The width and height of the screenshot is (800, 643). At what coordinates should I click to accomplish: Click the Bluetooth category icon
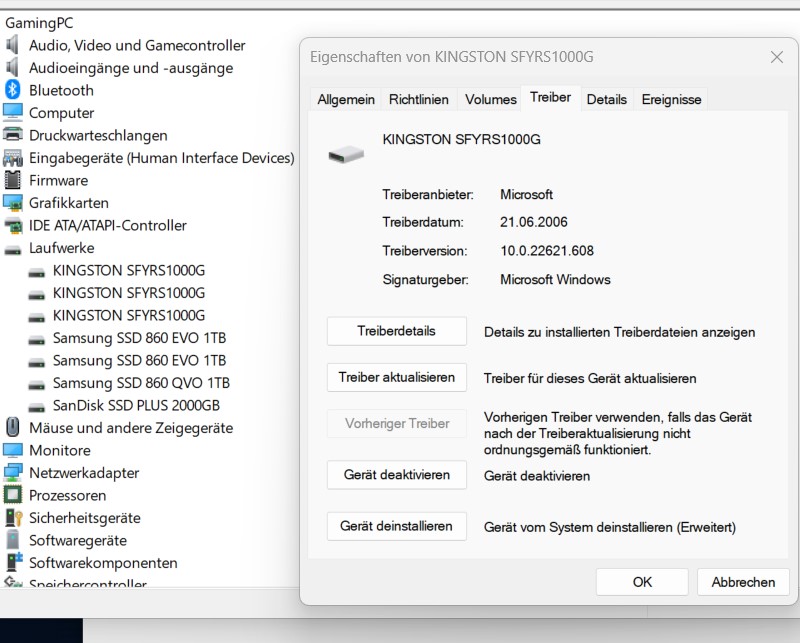pos(12,90)
